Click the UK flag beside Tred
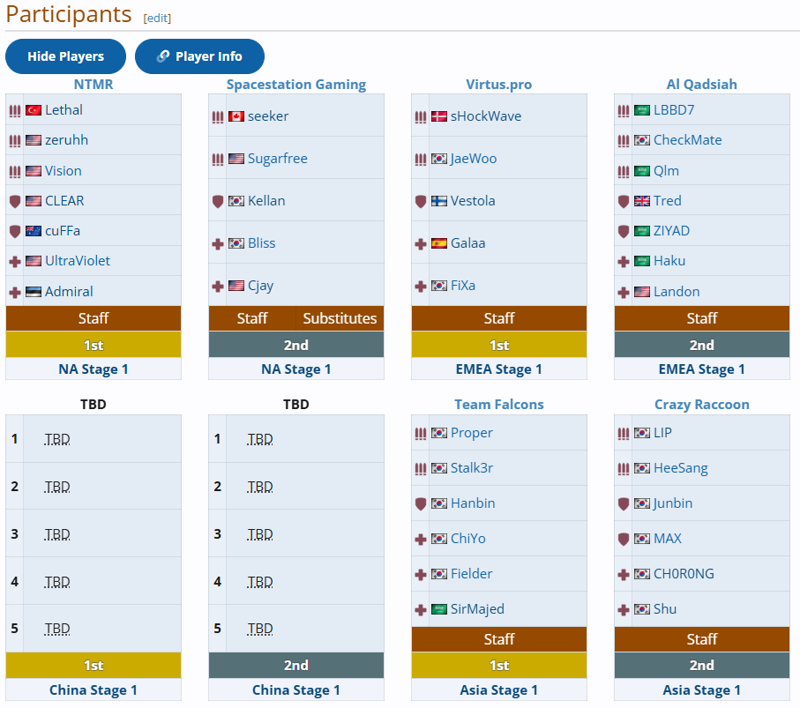Image resolution: width=800 pixels, height=708 pixels. click(642, 201)
